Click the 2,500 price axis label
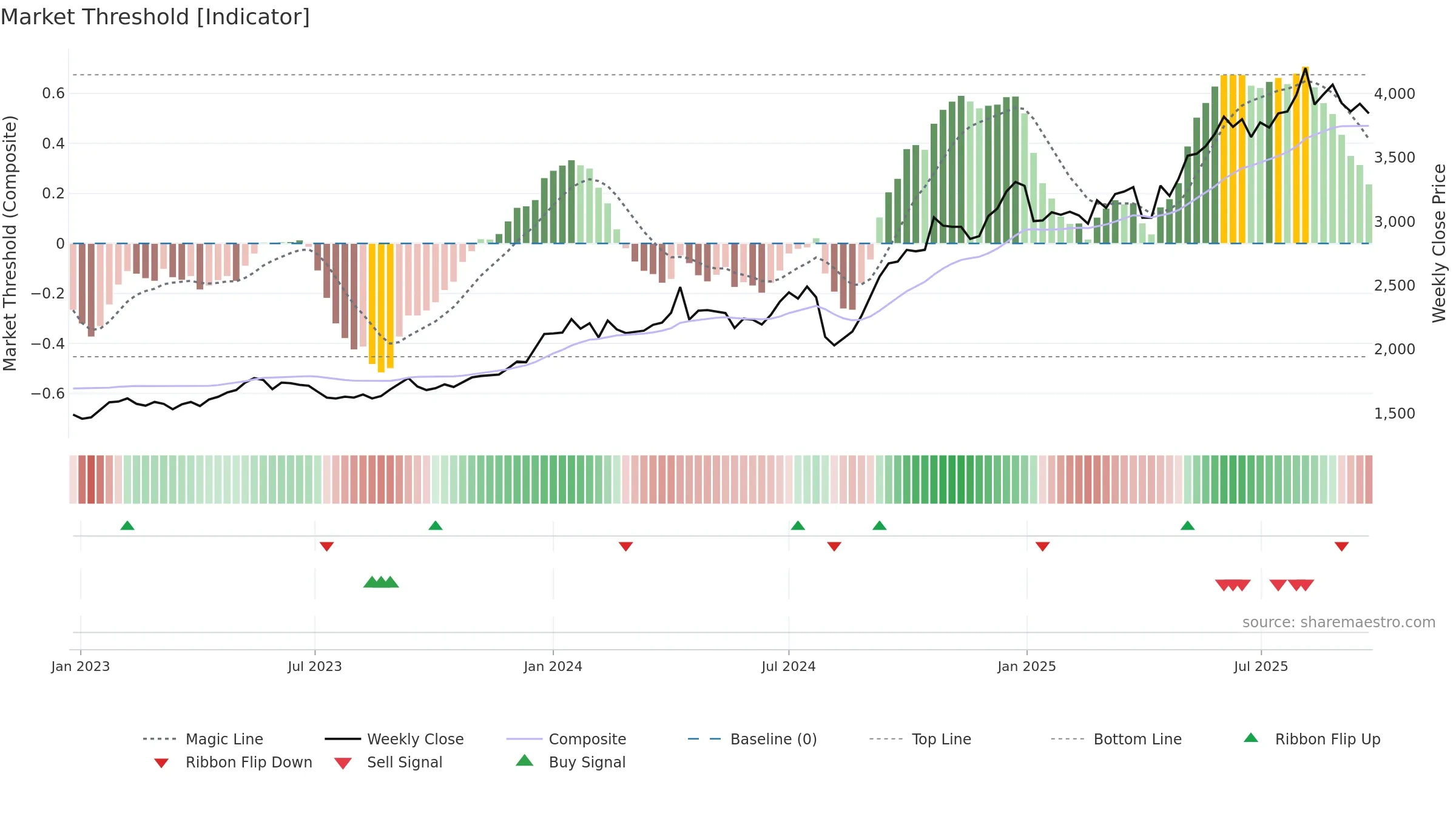 coord(1395,286)
